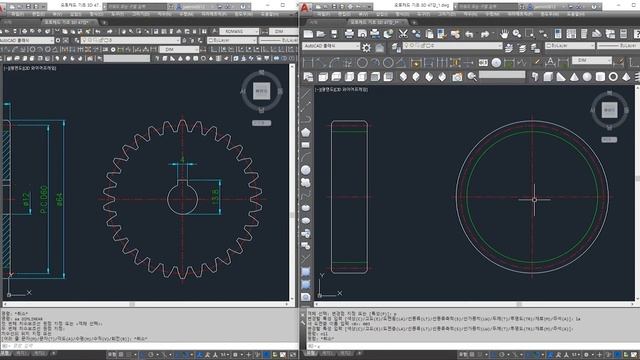Open the layer list dropdown in left window
Image resolution: width=640 pixels, height=360 pixels.
(131, 40)
